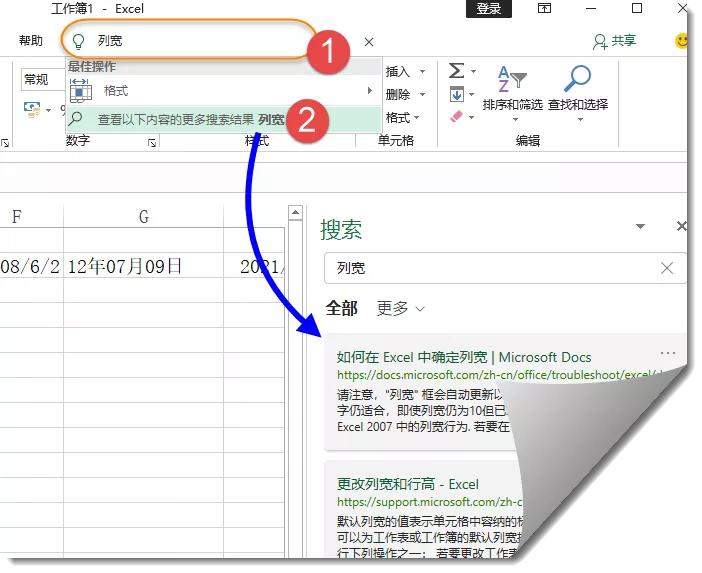Open ribbon display options icon
Image resolution: width=702 pixels, height=573 pixels.
pyautogui.click(x=544, y=8)
